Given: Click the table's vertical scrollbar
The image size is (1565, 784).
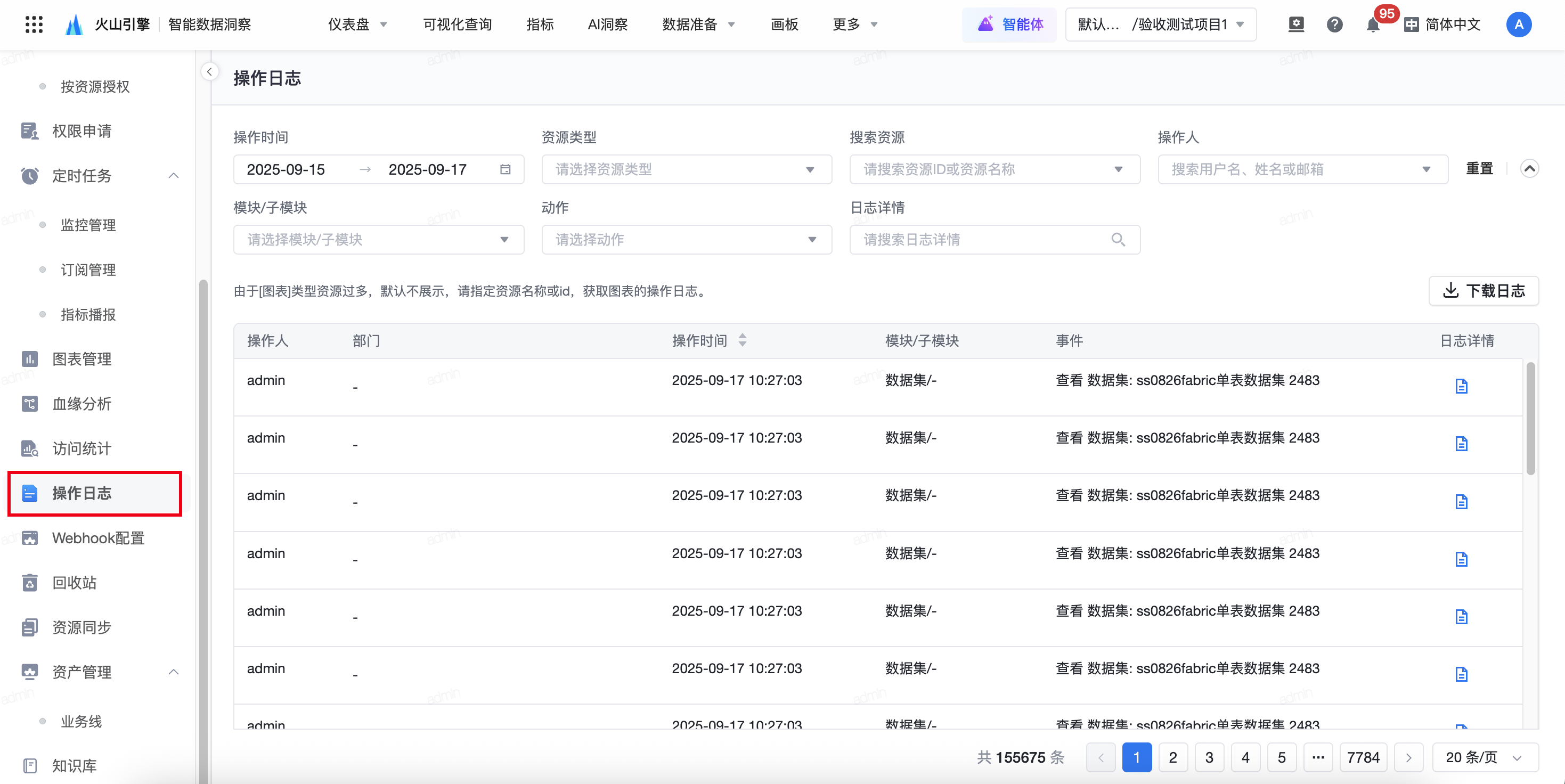Looking at the screenshot, I should (1530, 419).
